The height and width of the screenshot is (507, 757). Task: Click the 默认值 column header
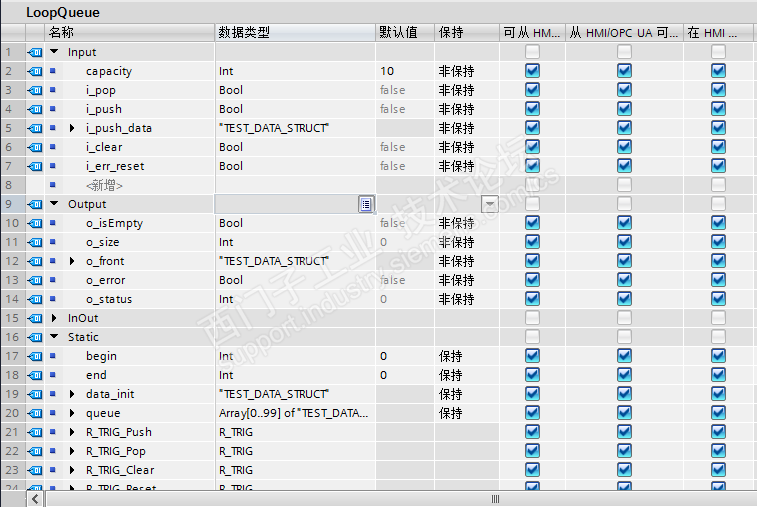coord(405,32)
